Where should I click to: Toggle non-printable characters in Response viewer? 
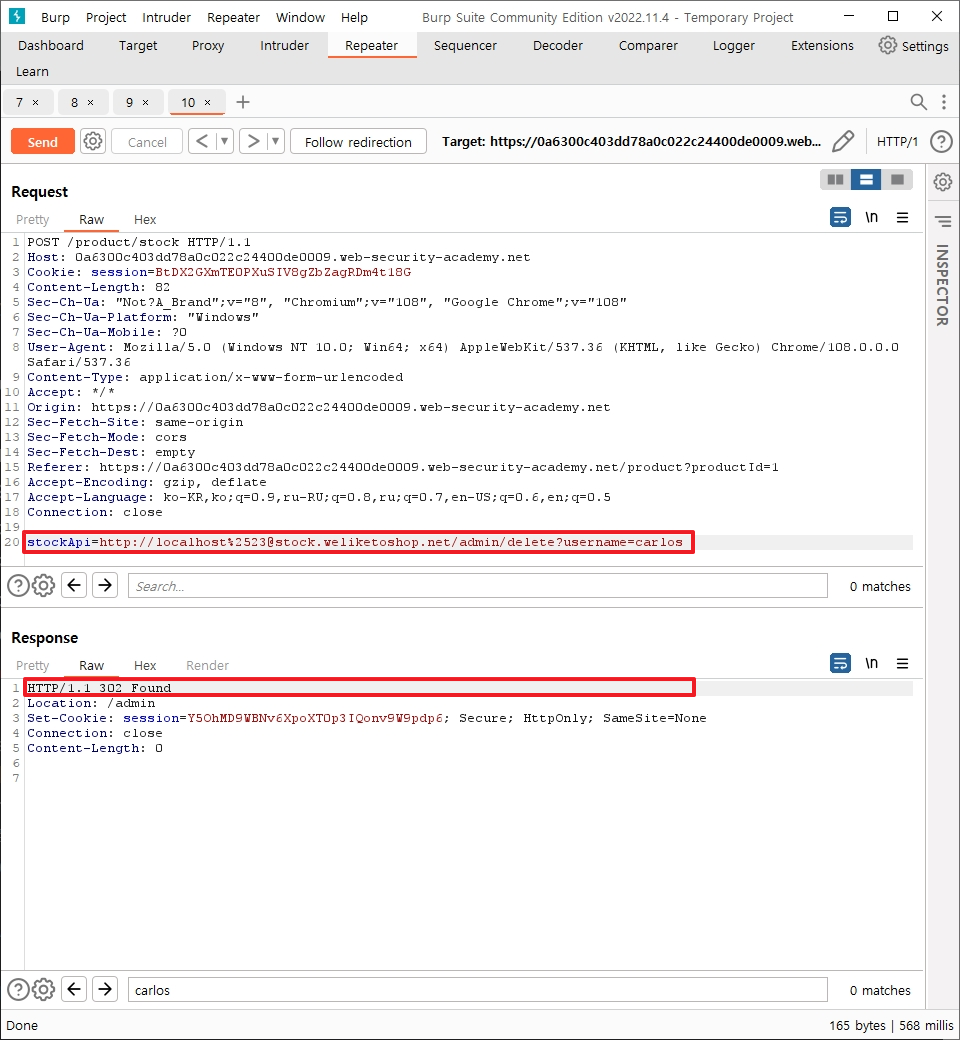click(871, 663)
